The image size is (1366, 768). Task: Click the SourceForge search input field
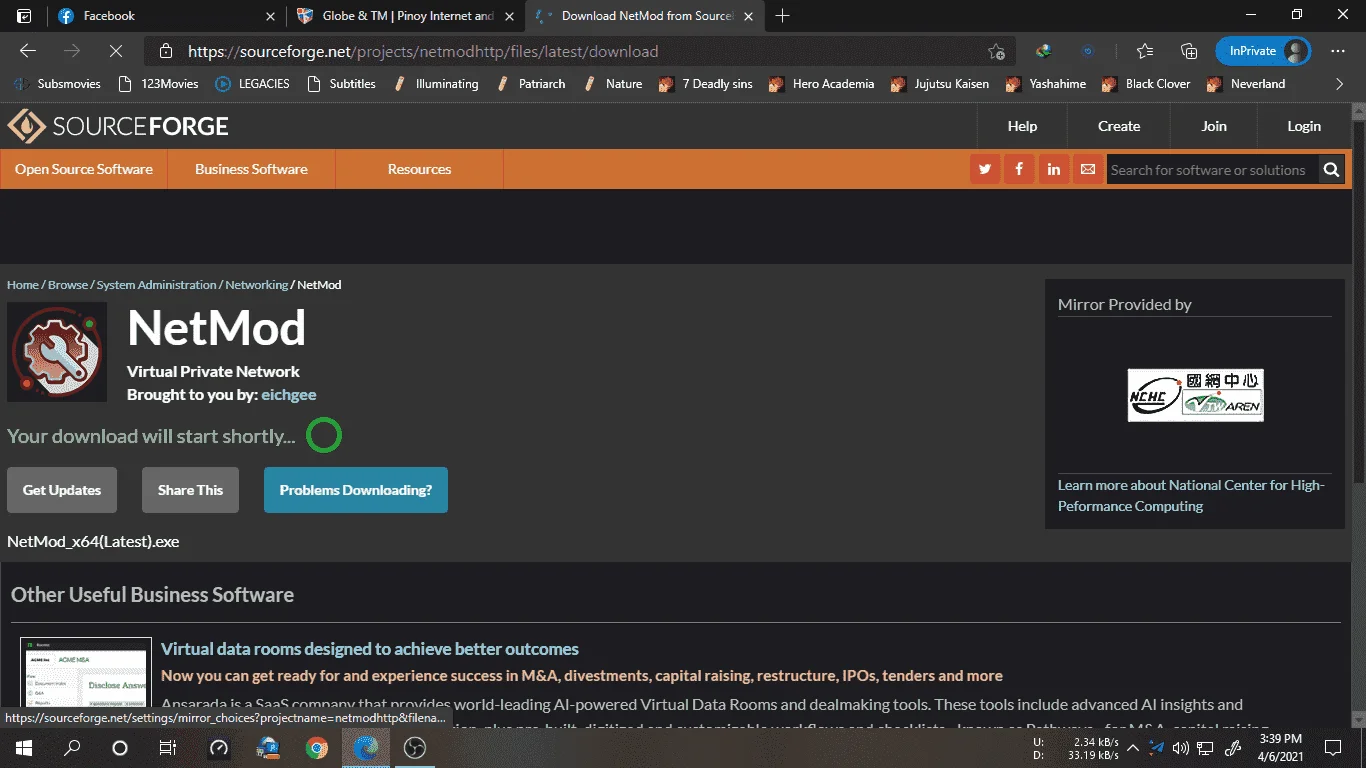(1212, 170)
